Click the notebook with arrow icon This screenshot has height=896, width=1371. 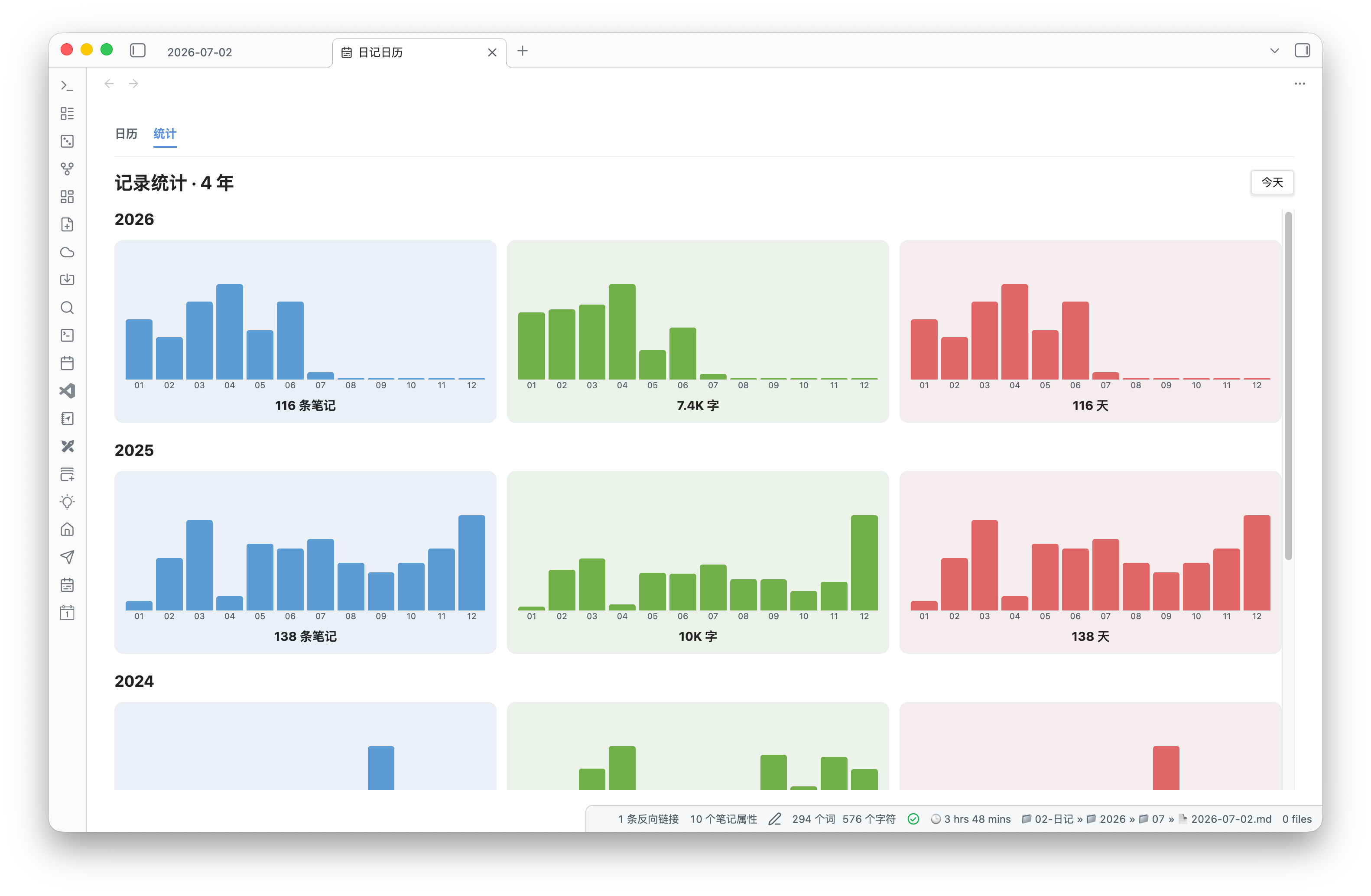click(67, 419)
